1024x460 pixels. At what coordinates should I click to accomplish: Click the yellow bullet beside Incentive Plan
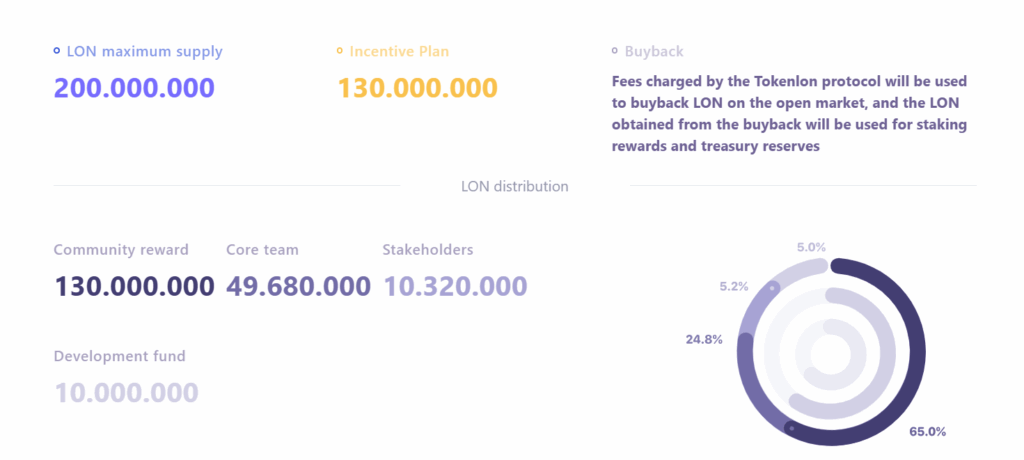[340, 51]
